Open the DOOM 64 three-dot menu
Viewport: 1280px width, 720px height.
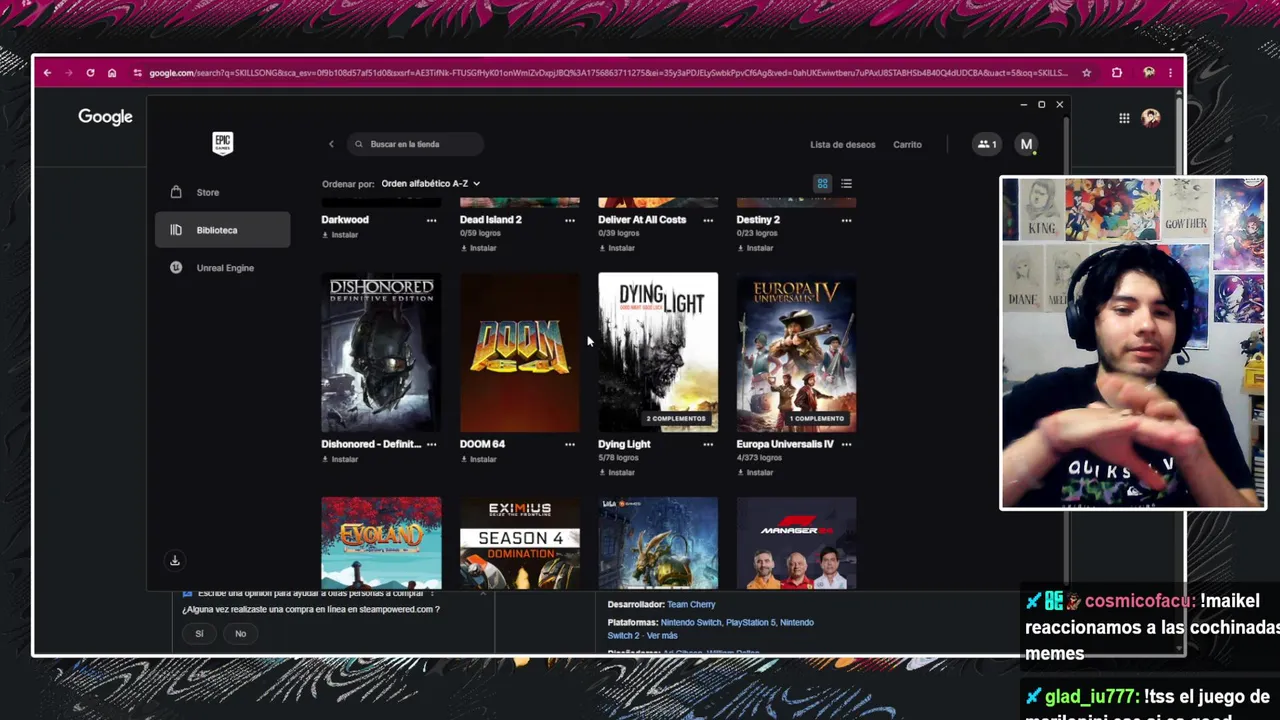coord(570,444)
